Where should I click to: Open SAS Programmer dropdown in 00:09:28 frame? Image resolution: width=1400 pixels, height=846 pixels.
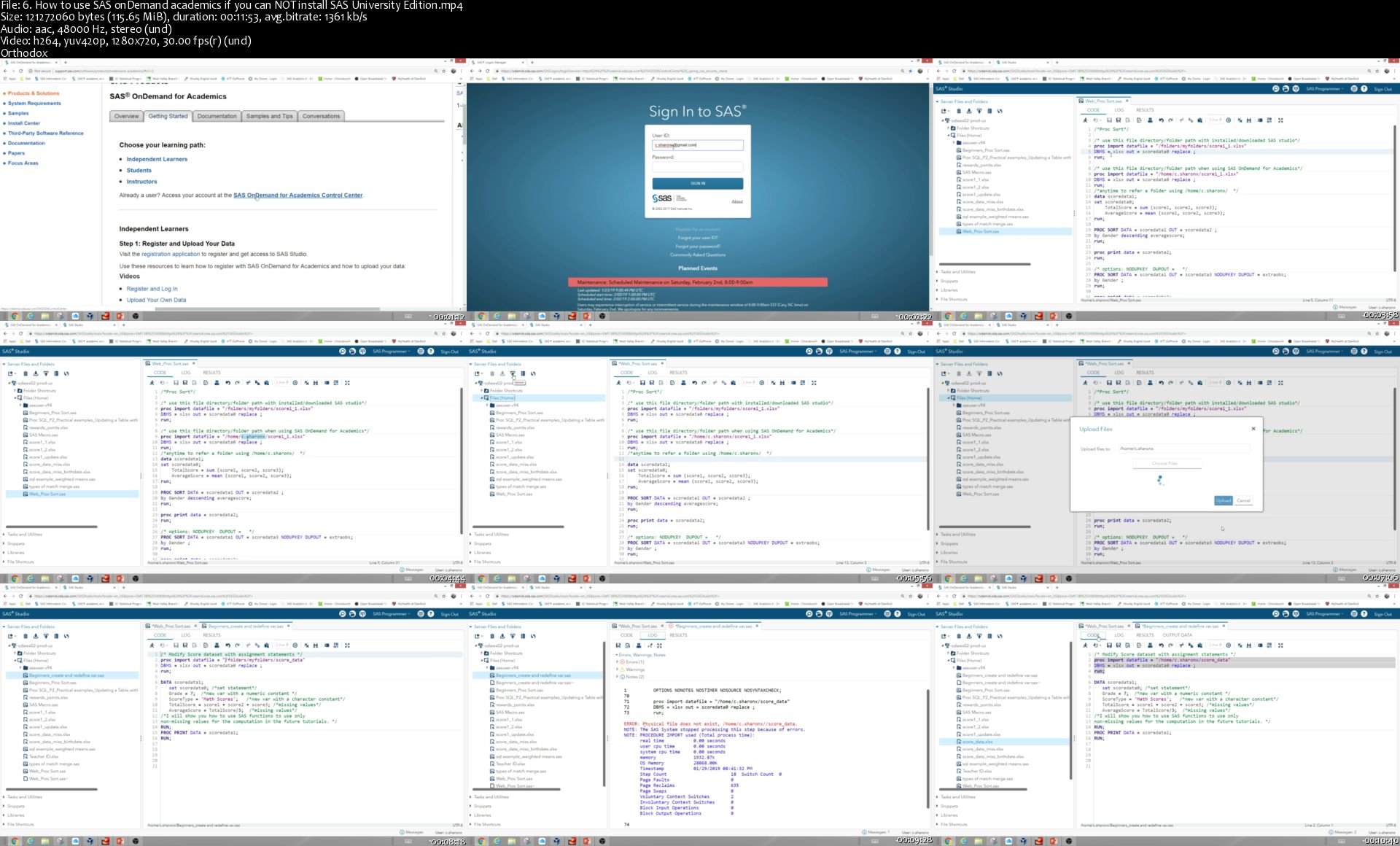click(858, 614)
